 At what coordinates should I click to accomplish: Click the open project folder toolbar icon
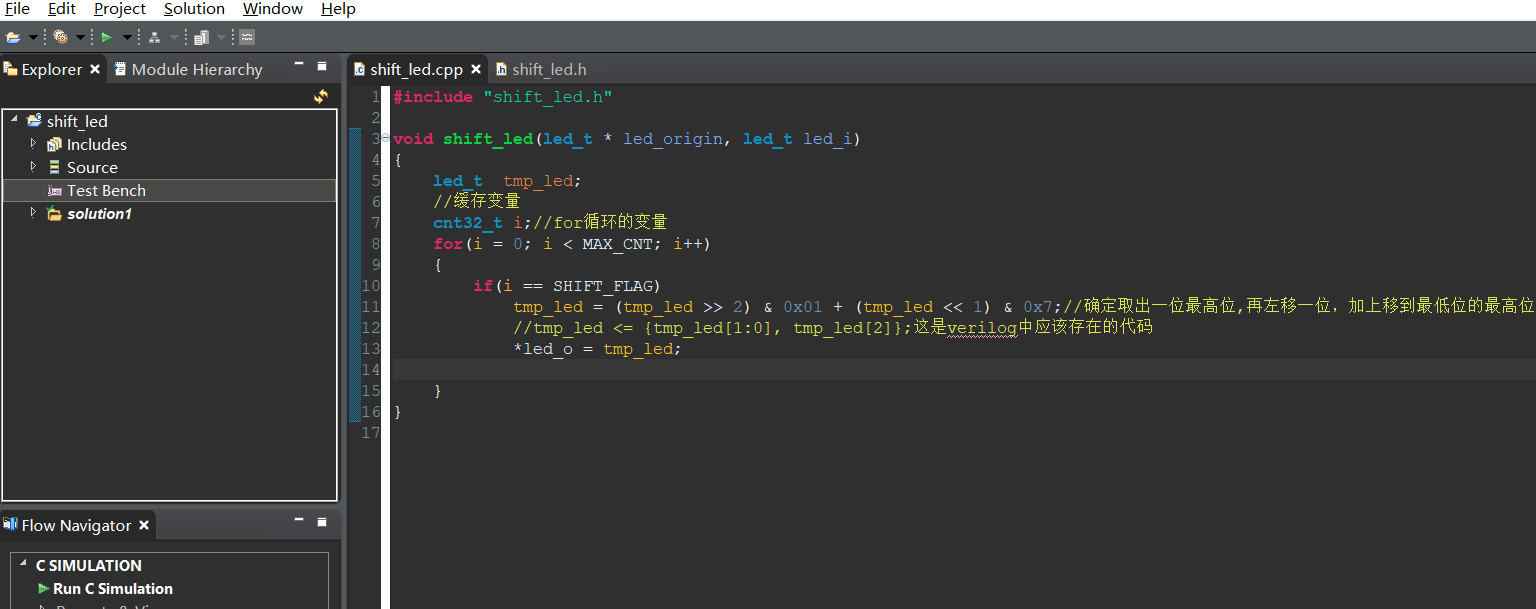click(13, 37)
